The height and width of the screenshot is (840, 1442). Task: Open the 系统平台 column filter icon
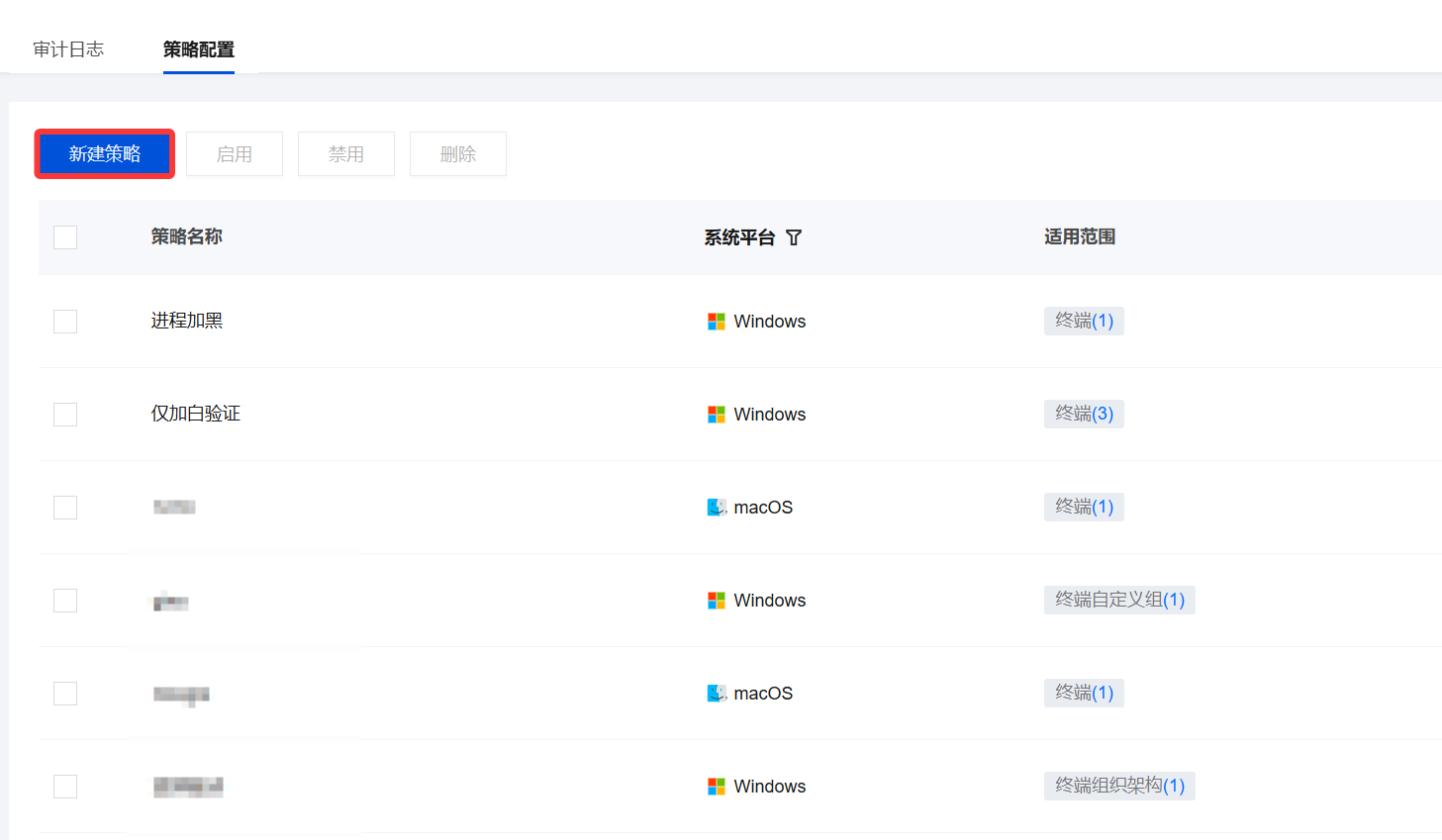pos(794,237)
